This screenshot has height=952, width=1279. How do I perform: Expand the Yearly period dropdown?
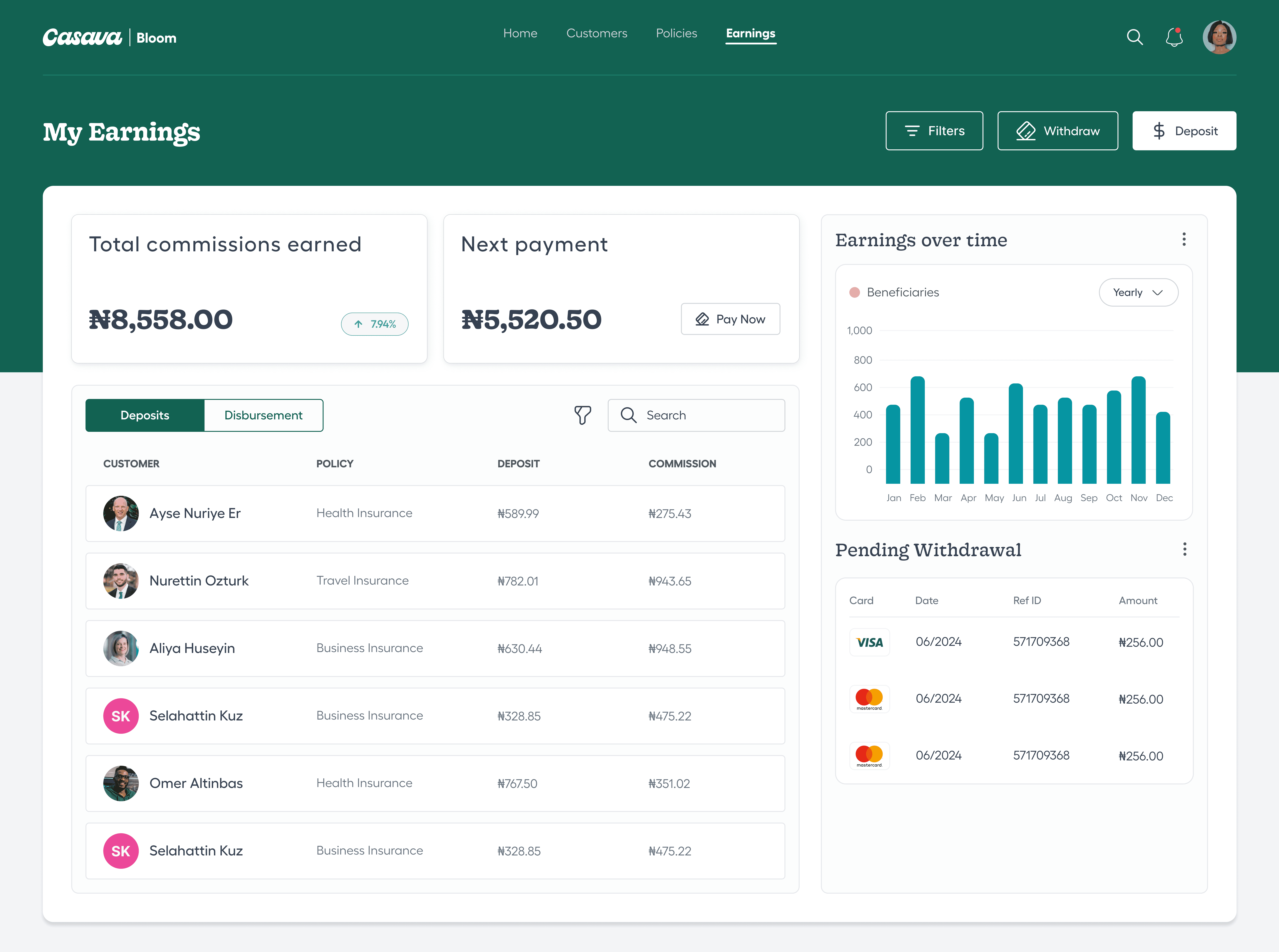[1138, 293]
